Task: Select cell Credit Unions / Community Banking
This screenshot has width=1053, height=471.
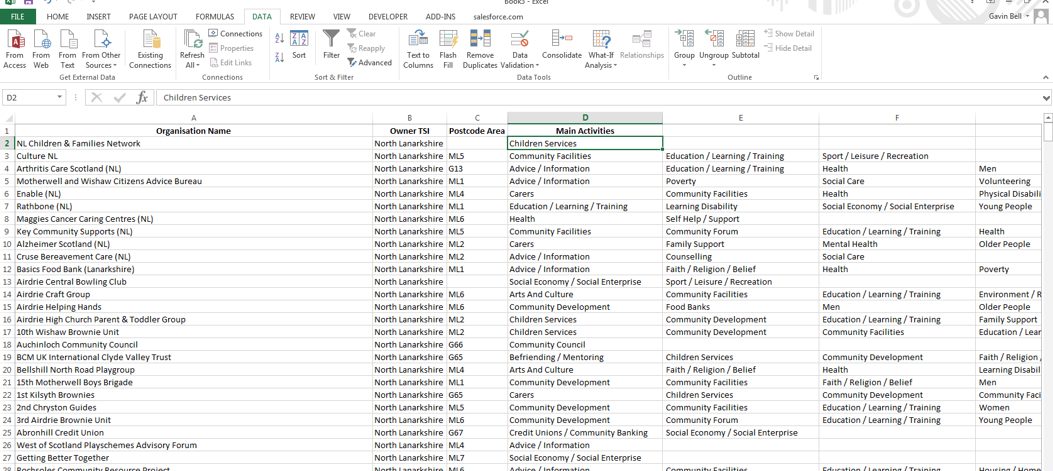Action: [585, 433]
